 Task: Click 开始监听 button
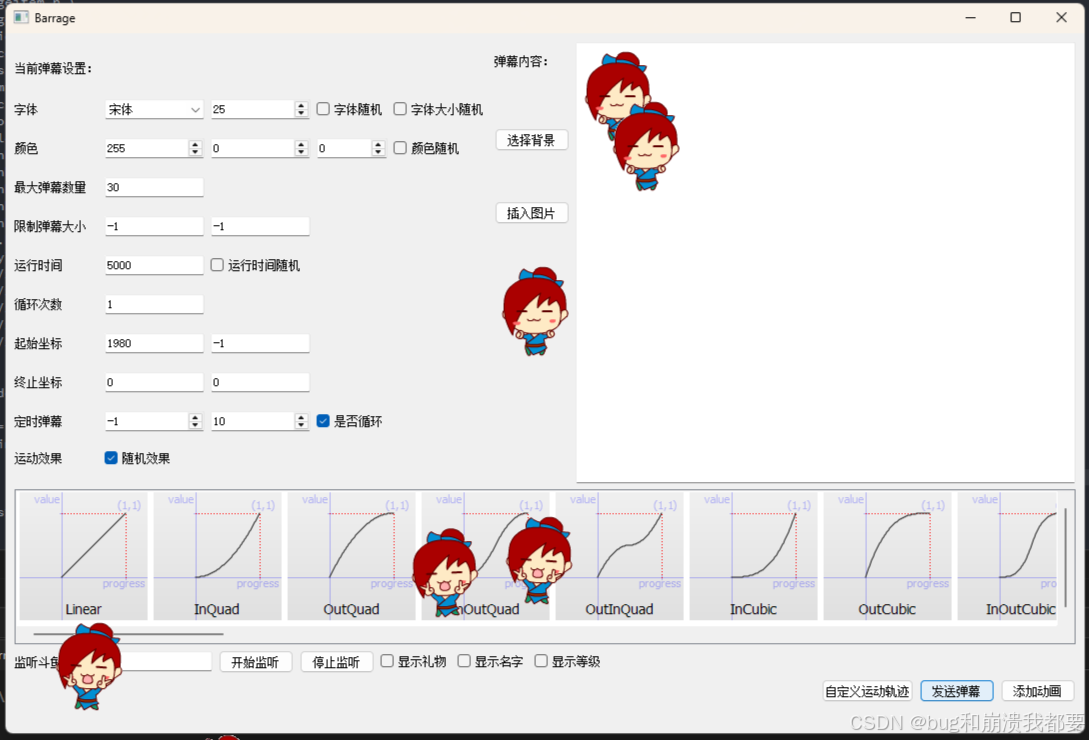256,662
